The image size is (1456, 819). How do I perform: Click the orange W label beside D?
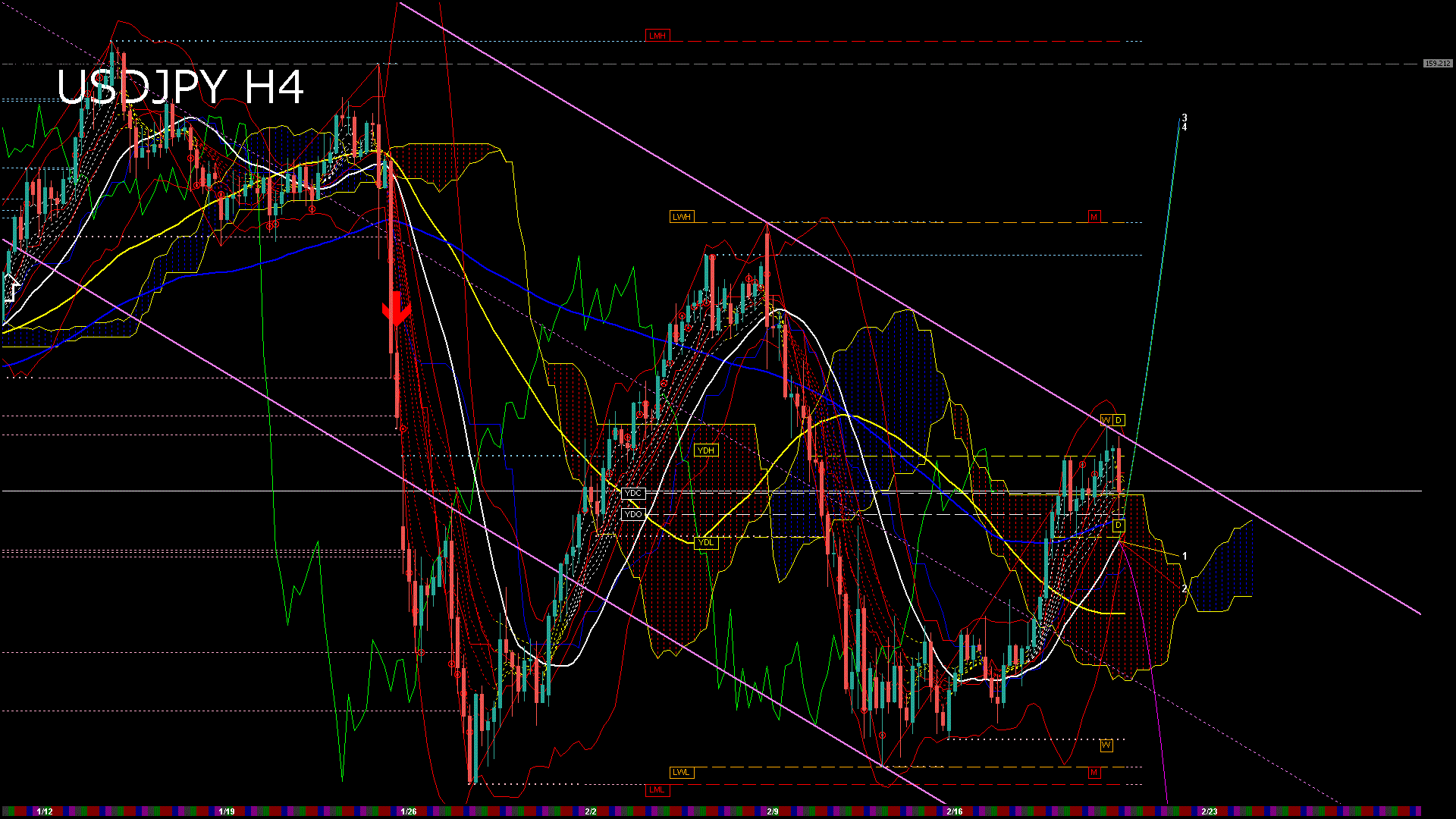click(1106, 420)
